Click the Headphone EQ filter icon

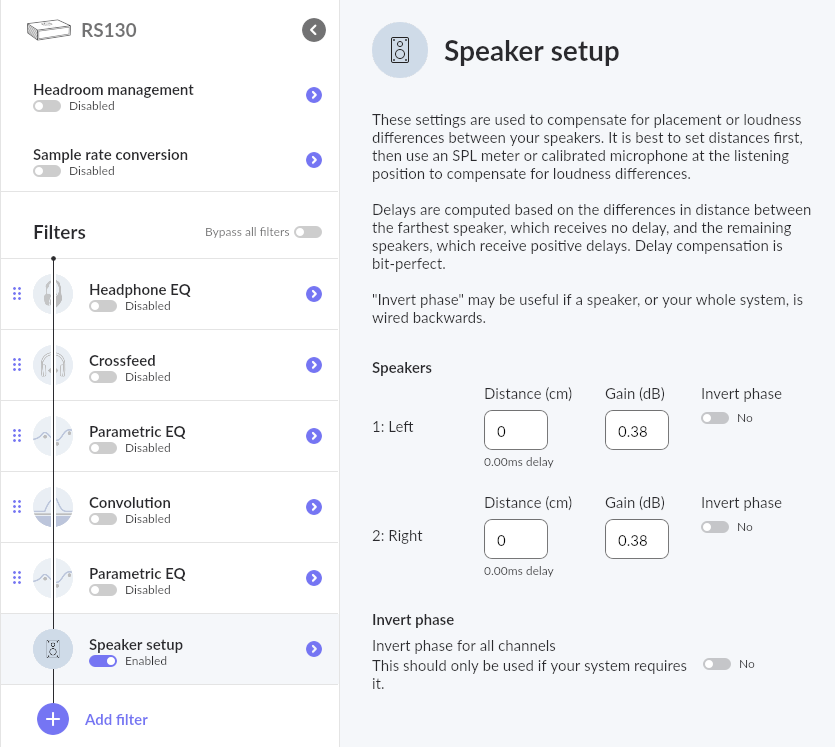(53, 294)
